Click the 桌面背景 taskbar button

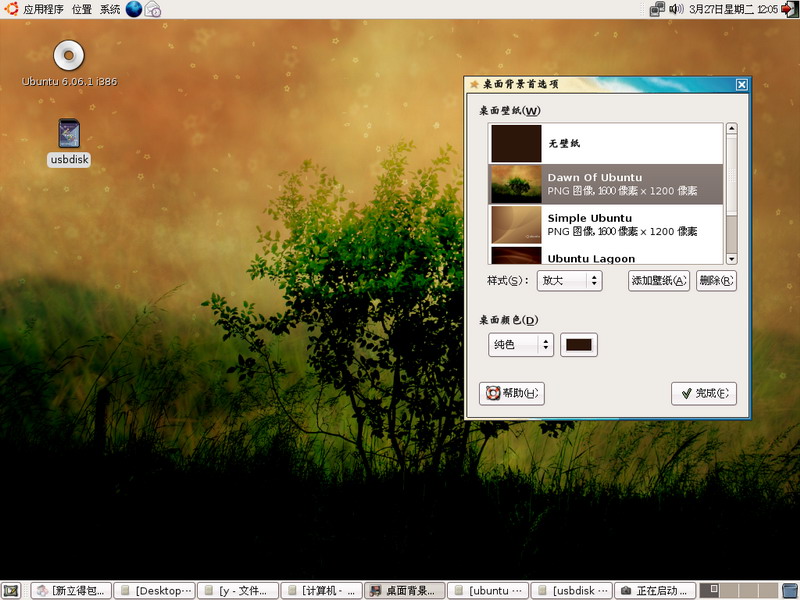(405, 591)
